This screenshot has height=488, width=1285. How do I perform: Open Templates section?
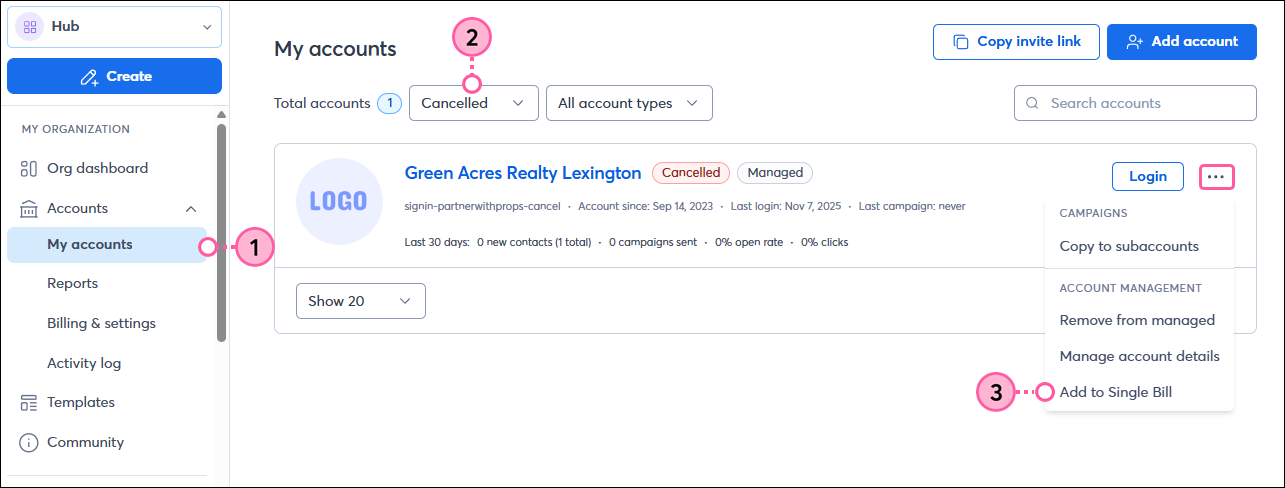pos(81,402)
